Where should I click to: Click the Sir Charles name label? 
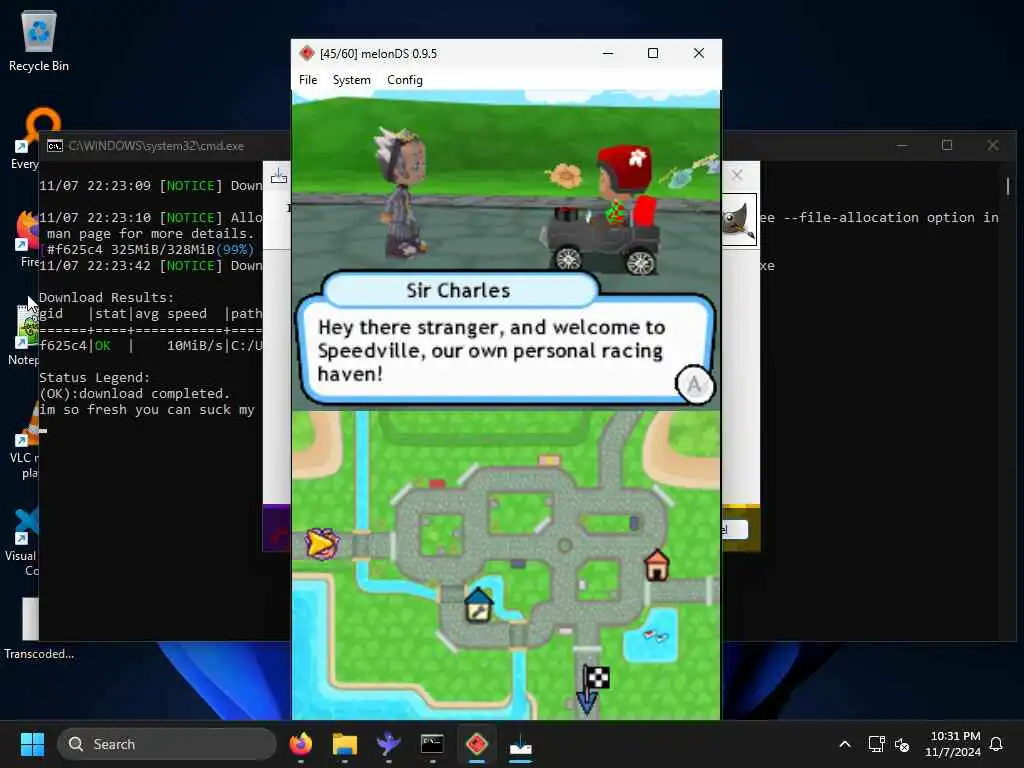point(458,290)
